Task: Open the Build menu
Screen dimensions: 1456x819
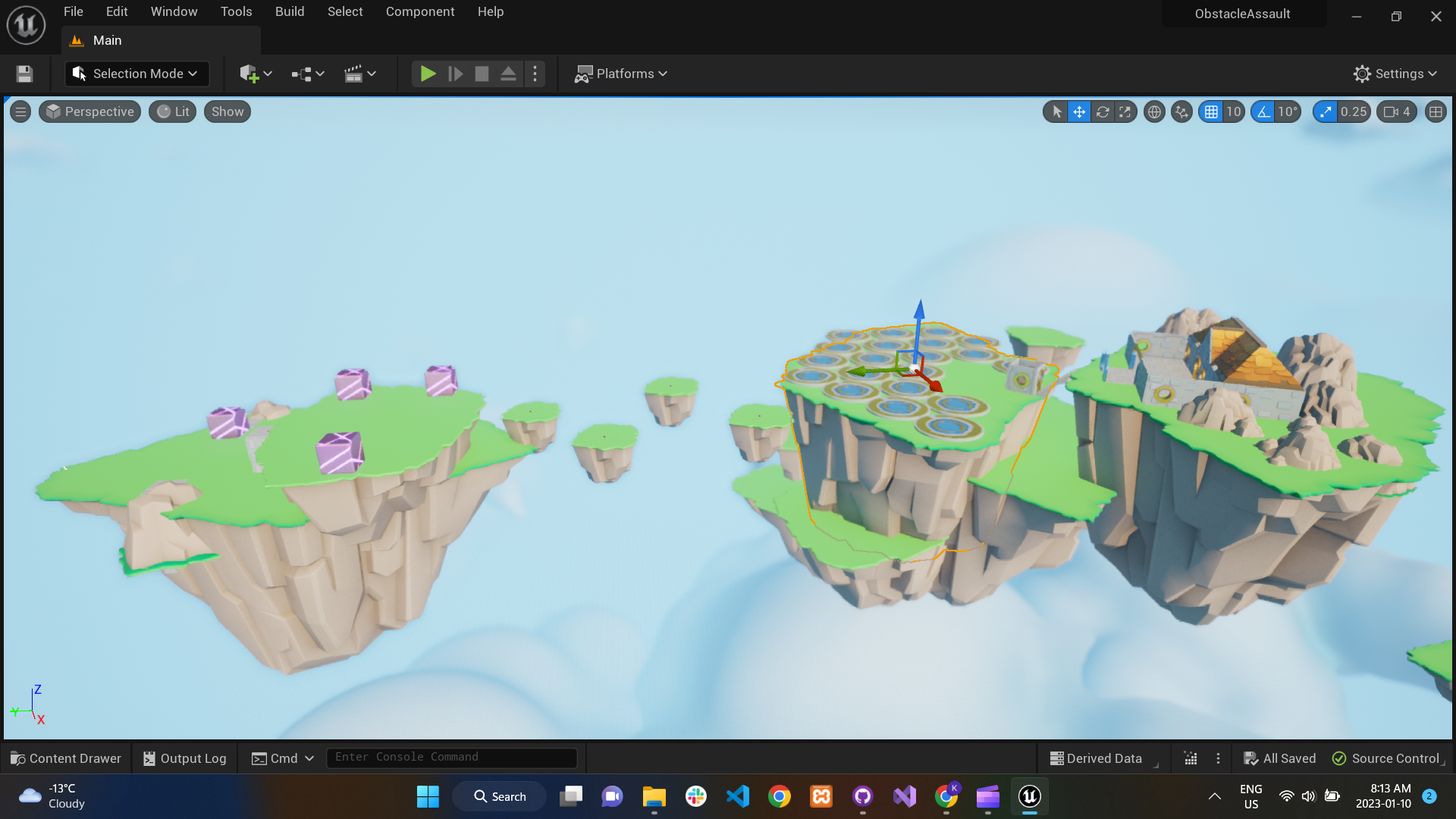Action: pyautogui.click(x=290, y=11)
